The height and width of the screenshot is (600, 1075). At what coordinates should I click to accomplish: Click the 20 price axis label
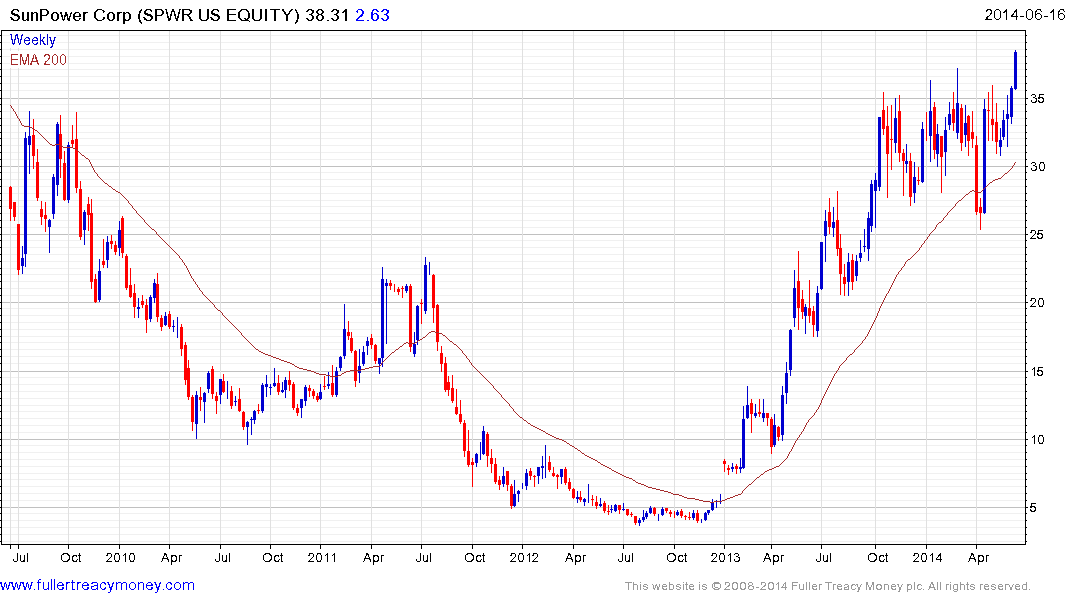1037,302
